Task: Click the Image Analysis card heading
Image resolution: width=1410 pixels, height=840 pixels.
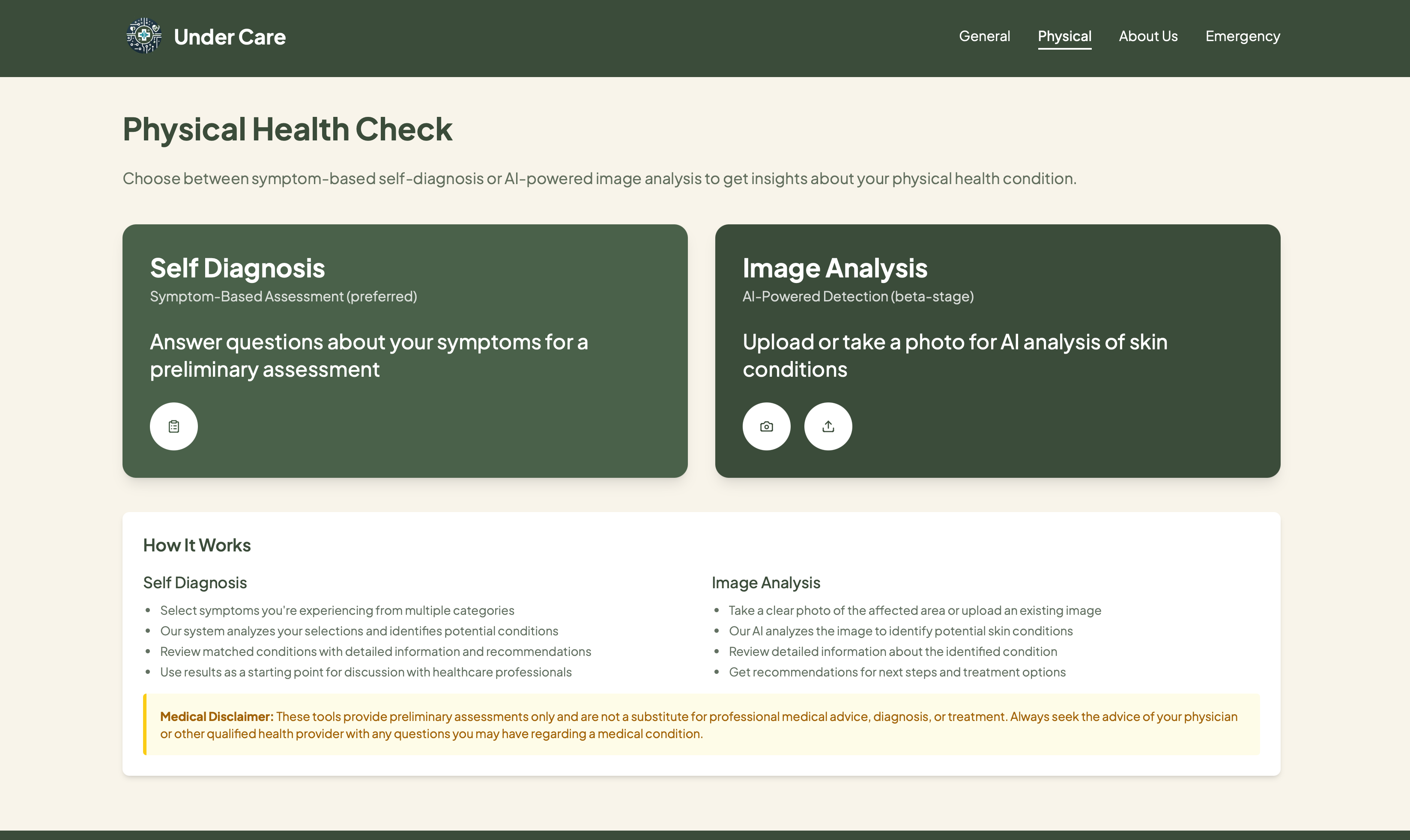Action: (835, 268)
